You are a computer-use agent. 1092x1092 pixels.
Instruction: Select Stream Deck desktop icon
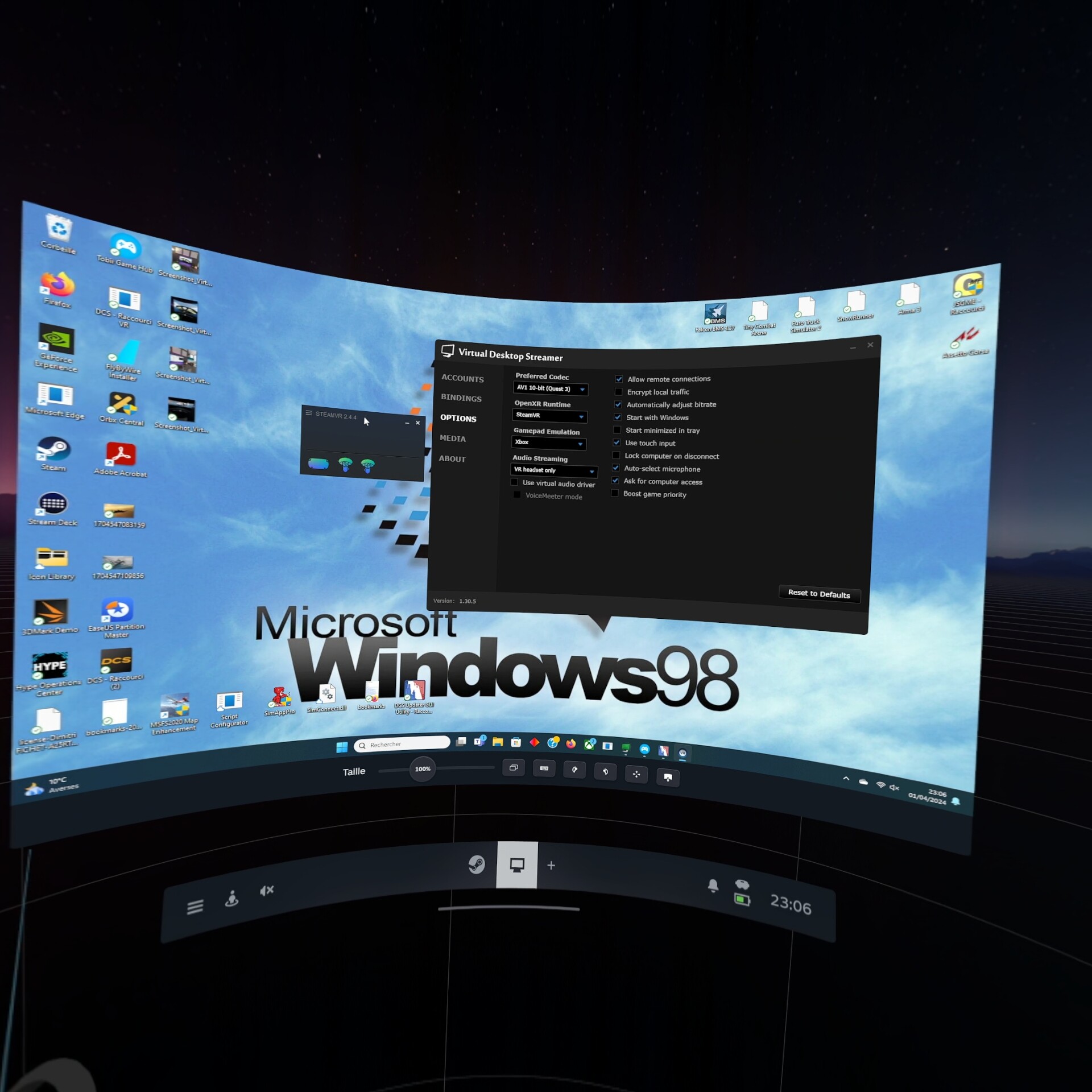coord(52,508)
